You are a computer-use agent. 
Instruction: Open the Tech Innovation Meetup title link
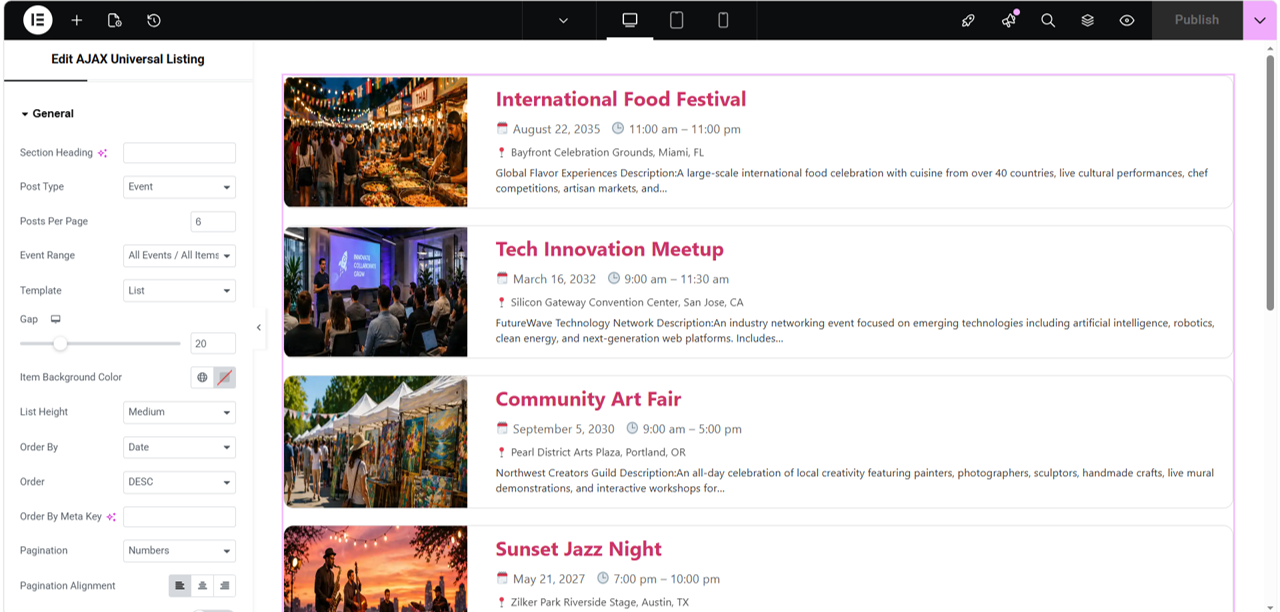click(610, 249)
